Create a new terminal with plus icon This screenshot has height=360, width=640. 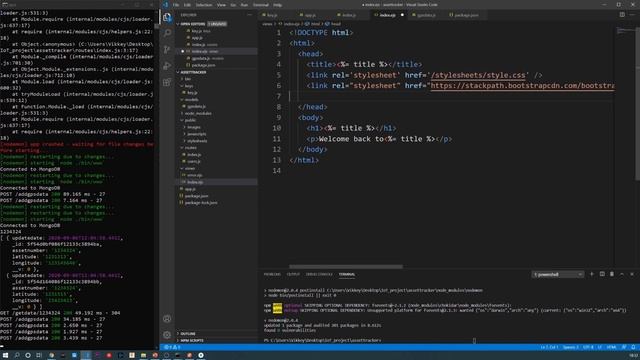[x=592, y=274]
